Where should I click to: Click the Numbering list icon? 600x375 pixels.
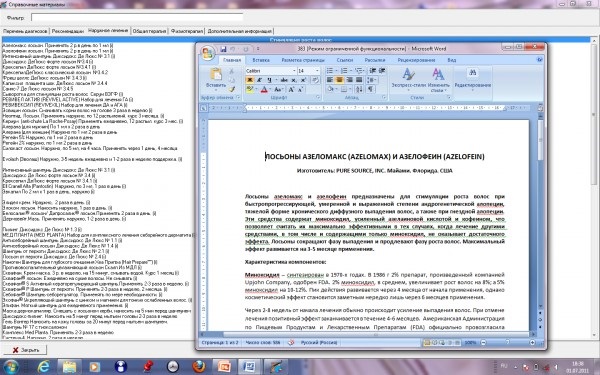click(x=345, y=71)
